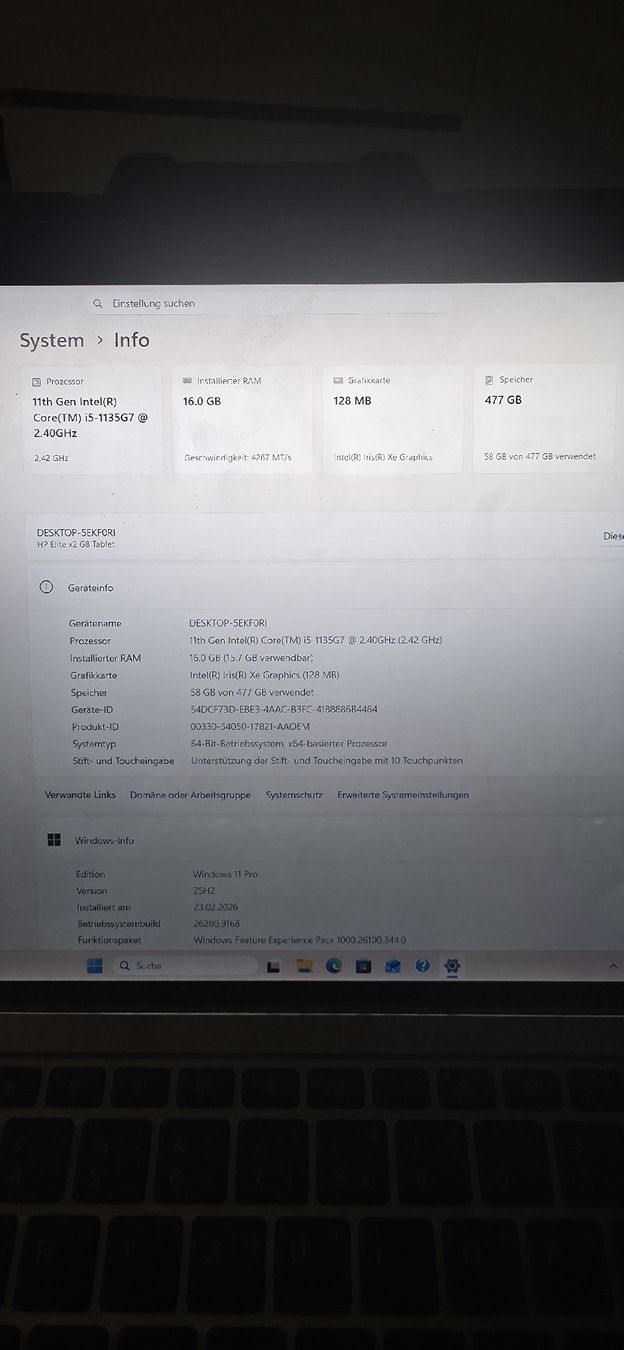Click the Verwandte Links label
624x1350 pixels.
click(x=80, y=795)
